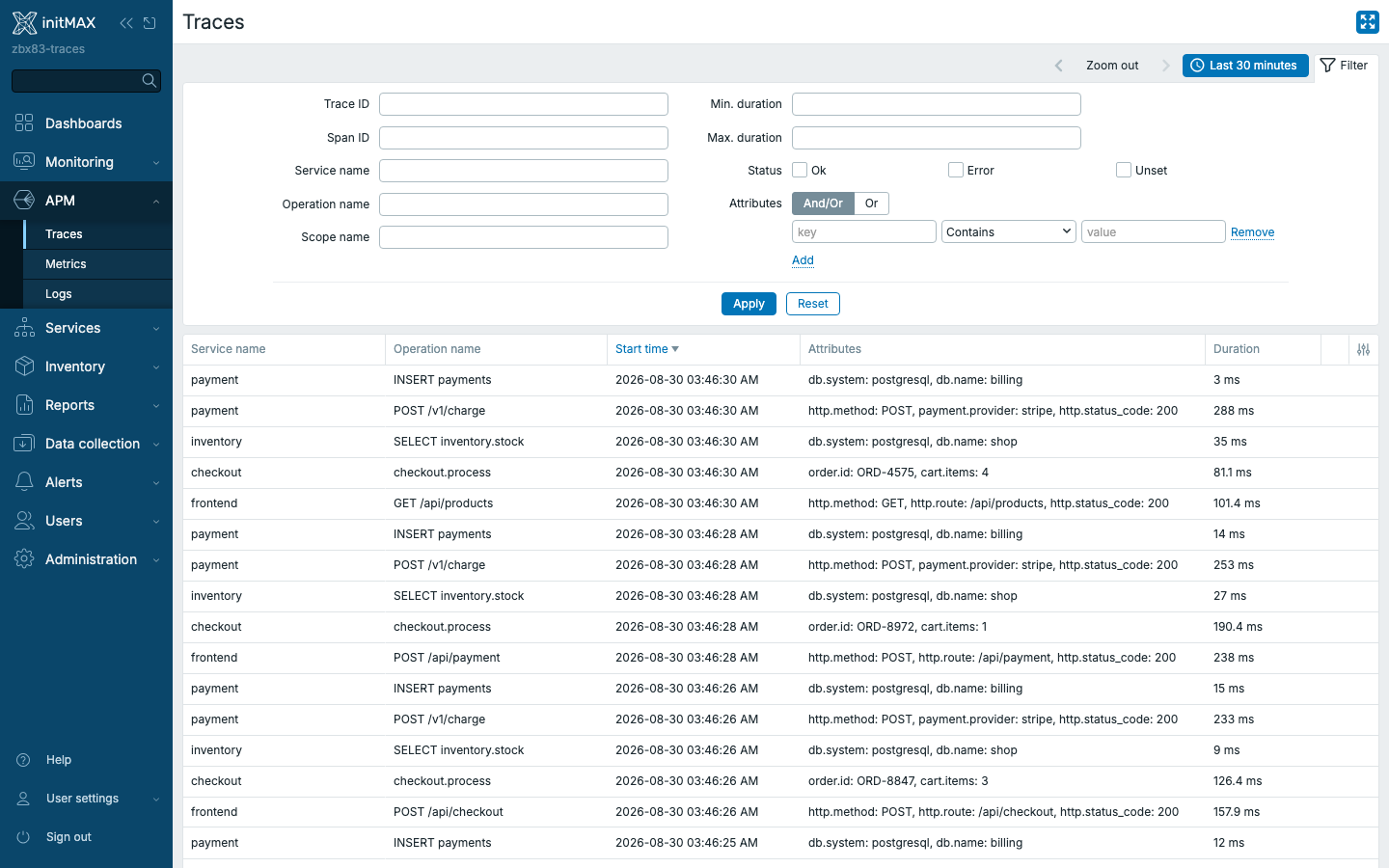Image resolution: width=1389 pixels, height=868 pixels.
Task: Expand the Administration menu chevron
Action: (x=156, y=560)
